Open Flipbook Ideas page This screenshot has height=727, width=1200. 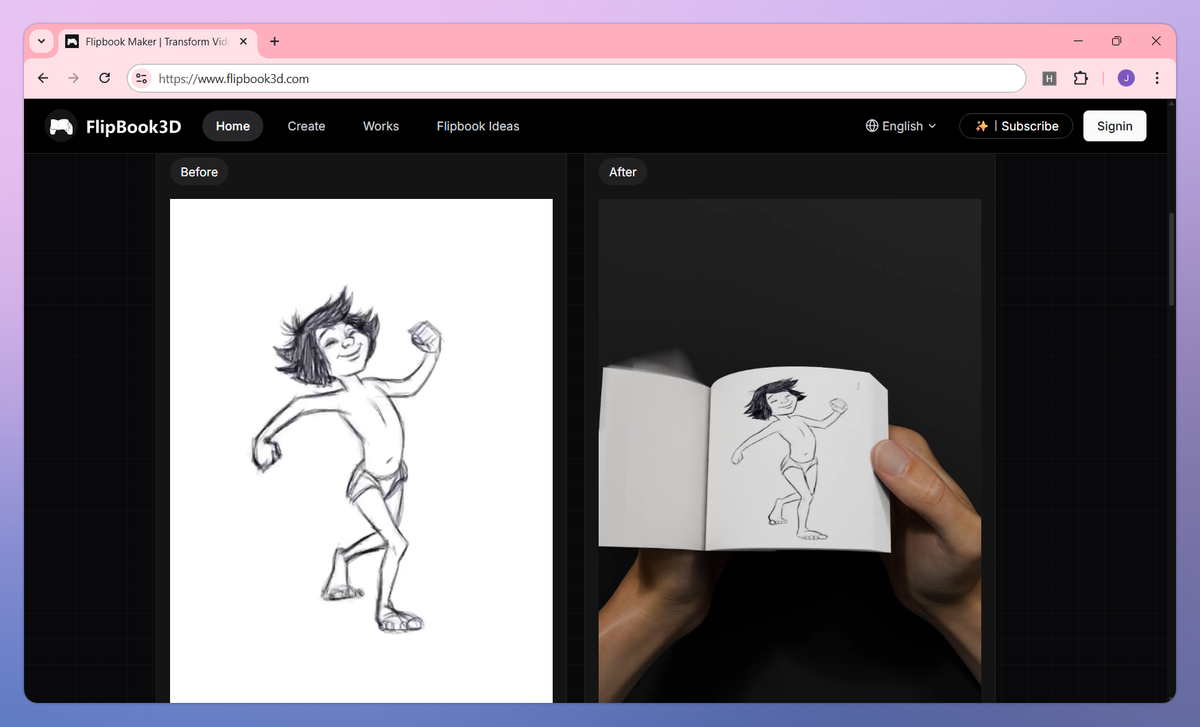[478, 126]
